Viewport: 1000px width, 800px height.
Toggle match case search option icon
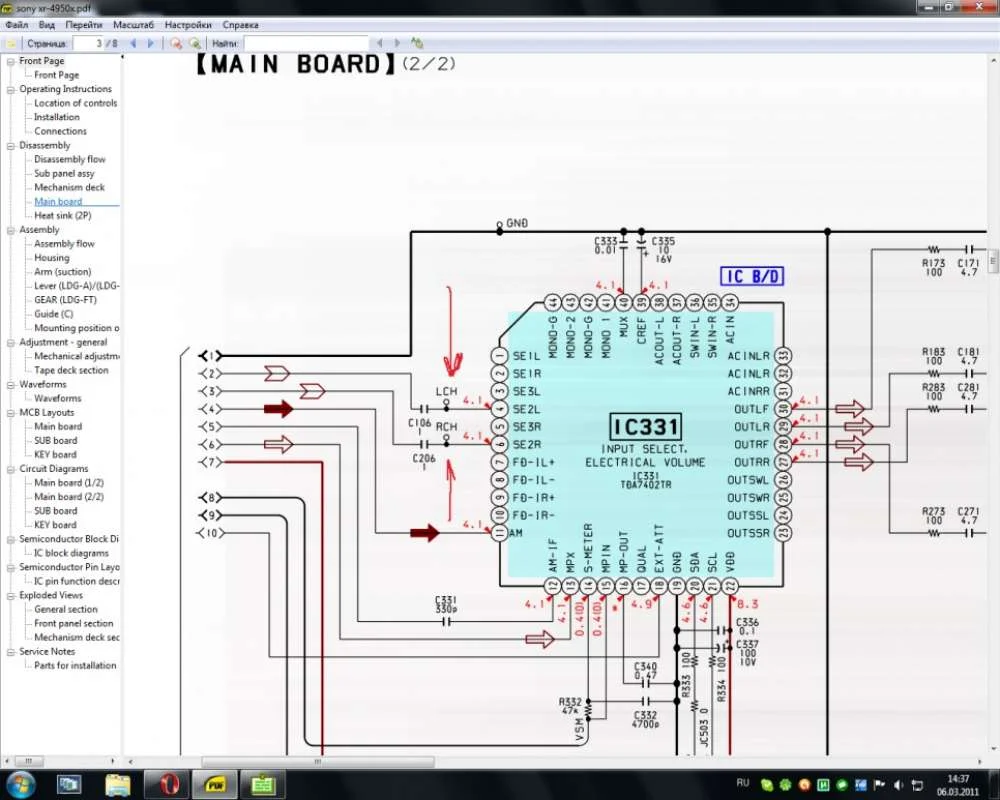(x=417, y=44)
